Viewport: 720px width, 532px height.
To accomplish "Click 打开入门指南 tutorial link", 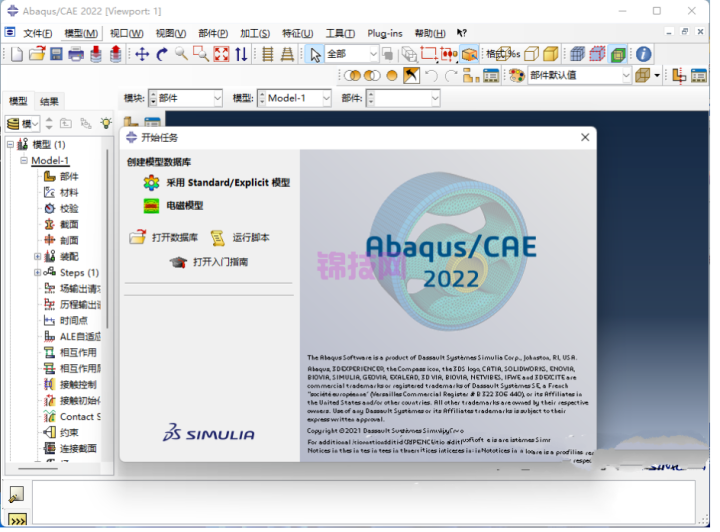I will pos(208,262).
